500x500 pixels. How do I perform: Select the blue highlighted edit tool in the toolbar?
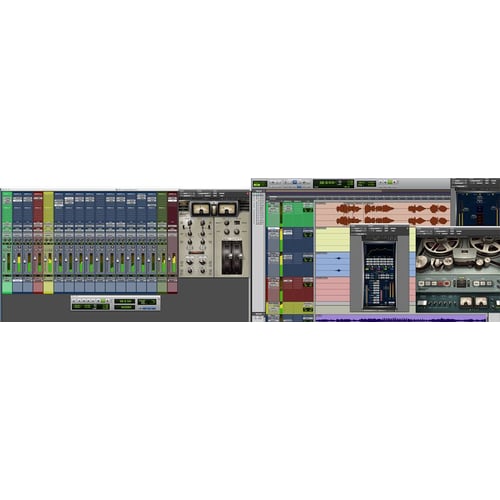point(295,182)
